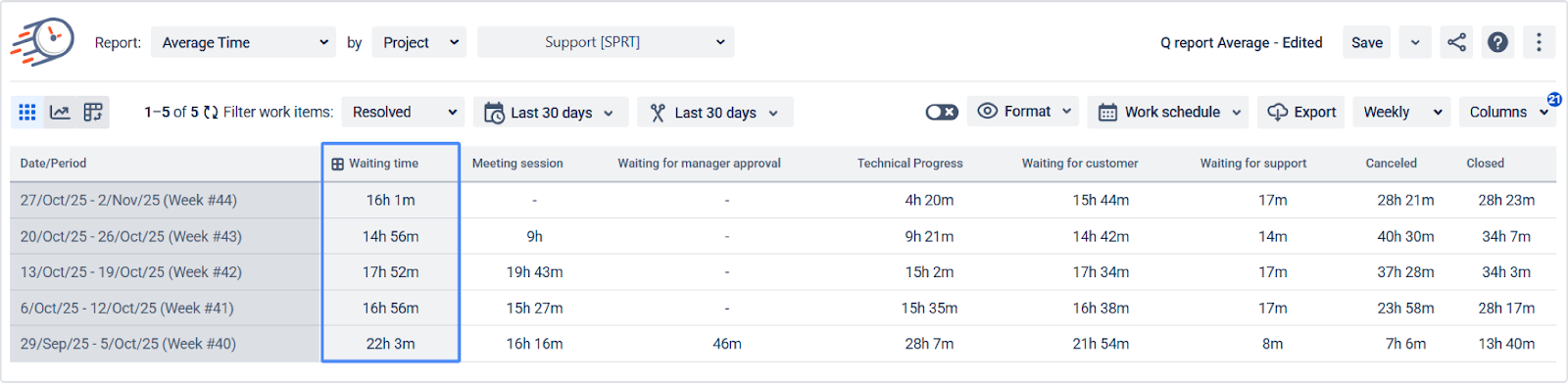Click the calendar clock icon on date range filter
This screenshot has height=383, width=1568.
[494, 113]
